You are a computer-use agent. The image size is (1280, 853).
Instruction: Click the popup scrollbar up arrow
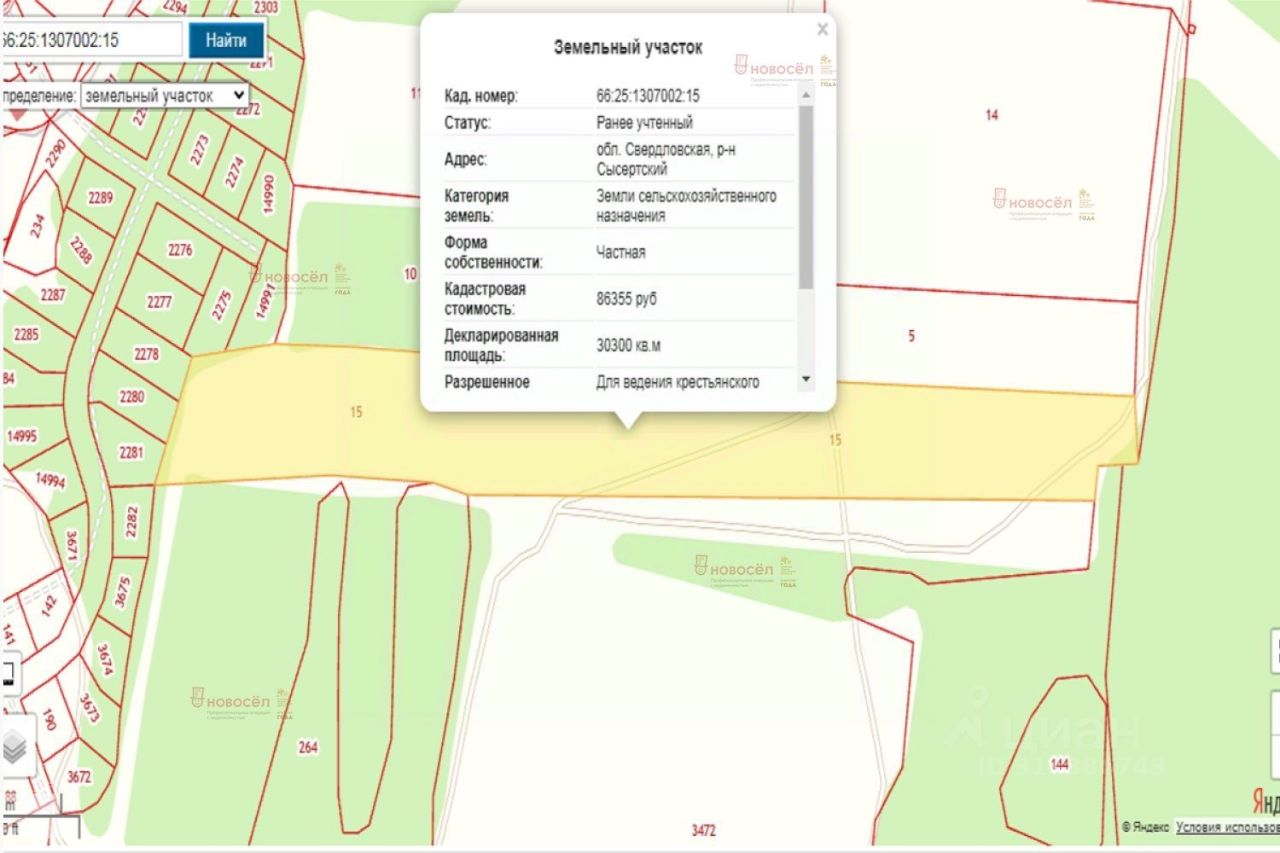[x=806, y=96]
